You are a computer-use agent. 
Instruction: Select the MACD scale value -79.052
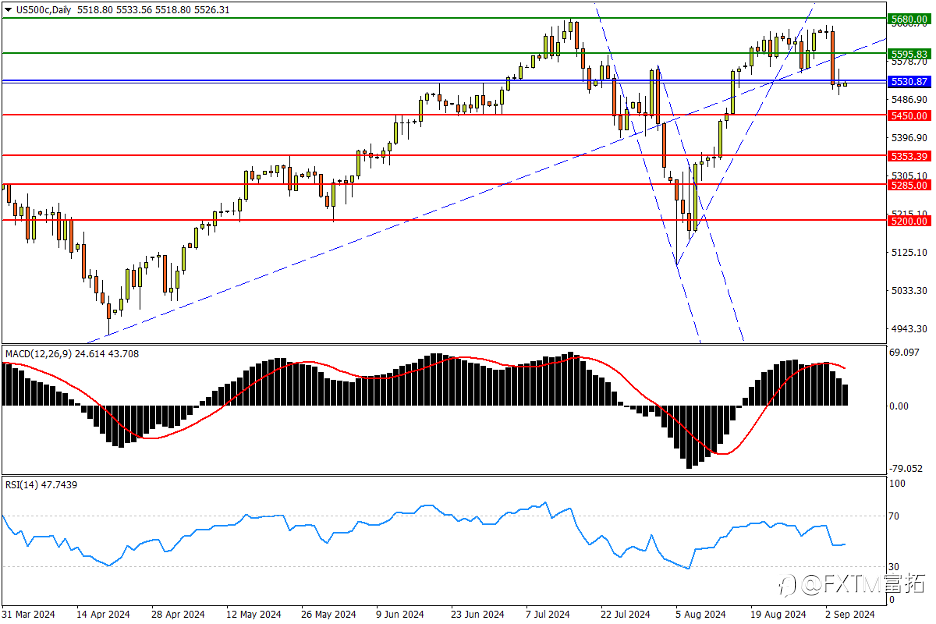[906, 468]
